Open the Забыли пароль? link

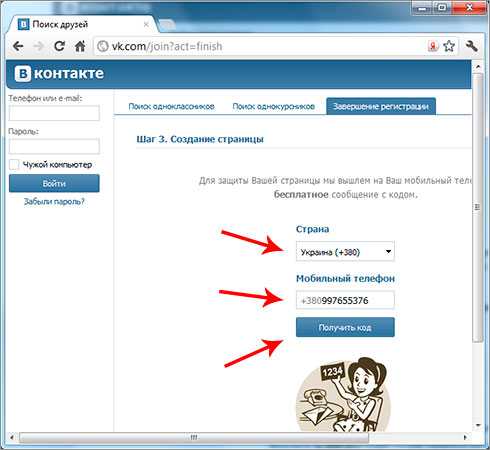click(54, 201)
